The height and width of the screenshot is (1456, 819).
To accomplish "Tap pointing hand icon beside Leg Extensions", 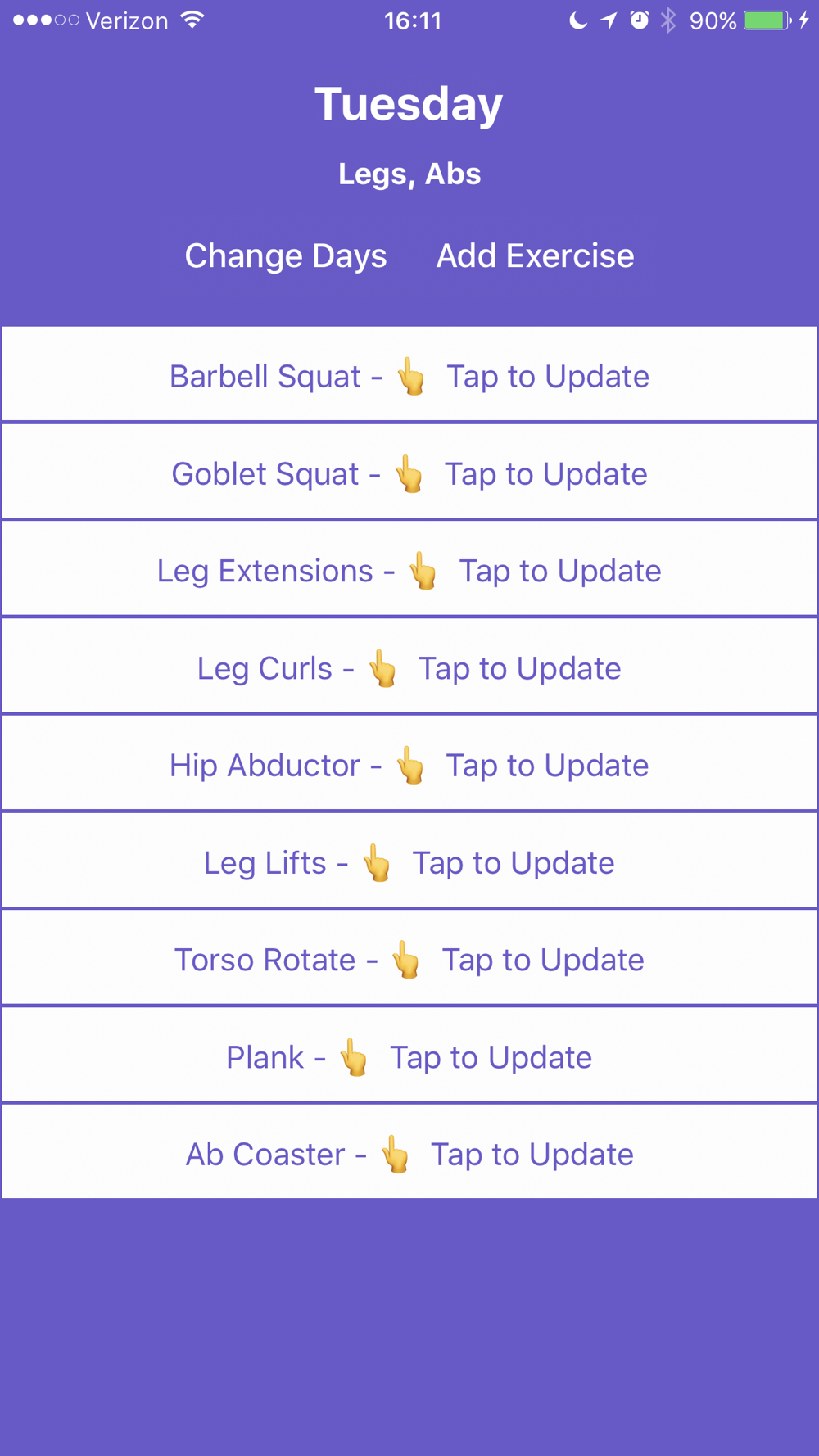I will pyautogui.click(x=423, y=571).
